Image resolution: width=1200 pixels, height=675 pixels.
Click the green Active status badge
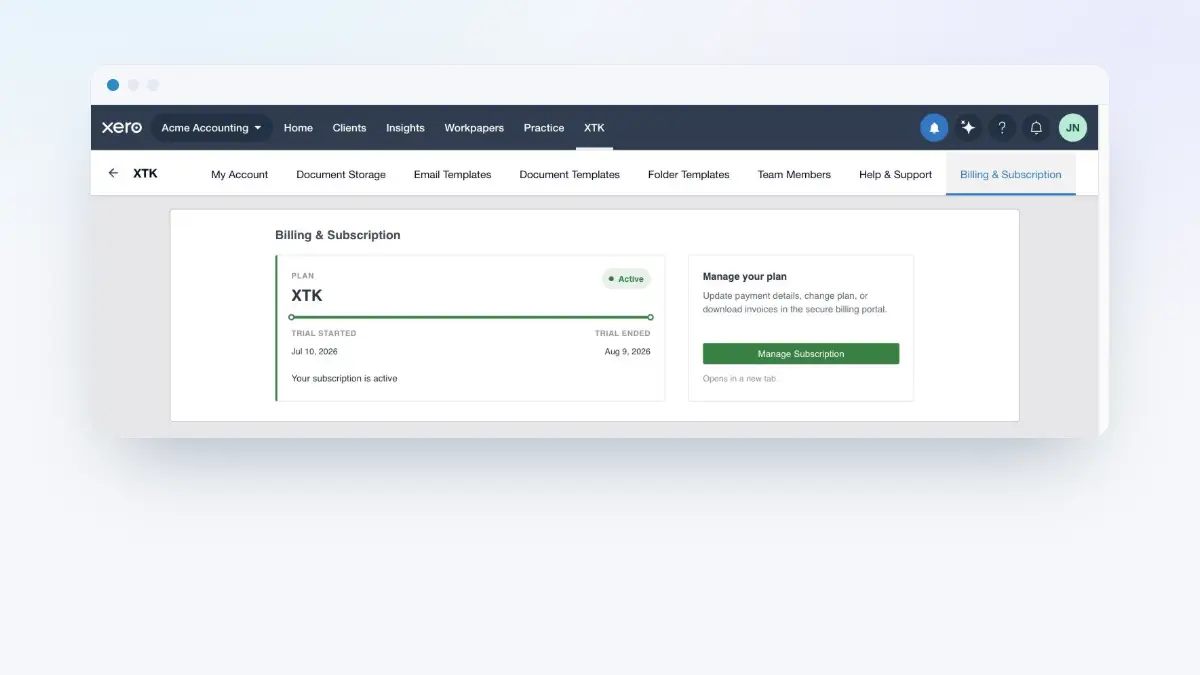tap(626, 279)
